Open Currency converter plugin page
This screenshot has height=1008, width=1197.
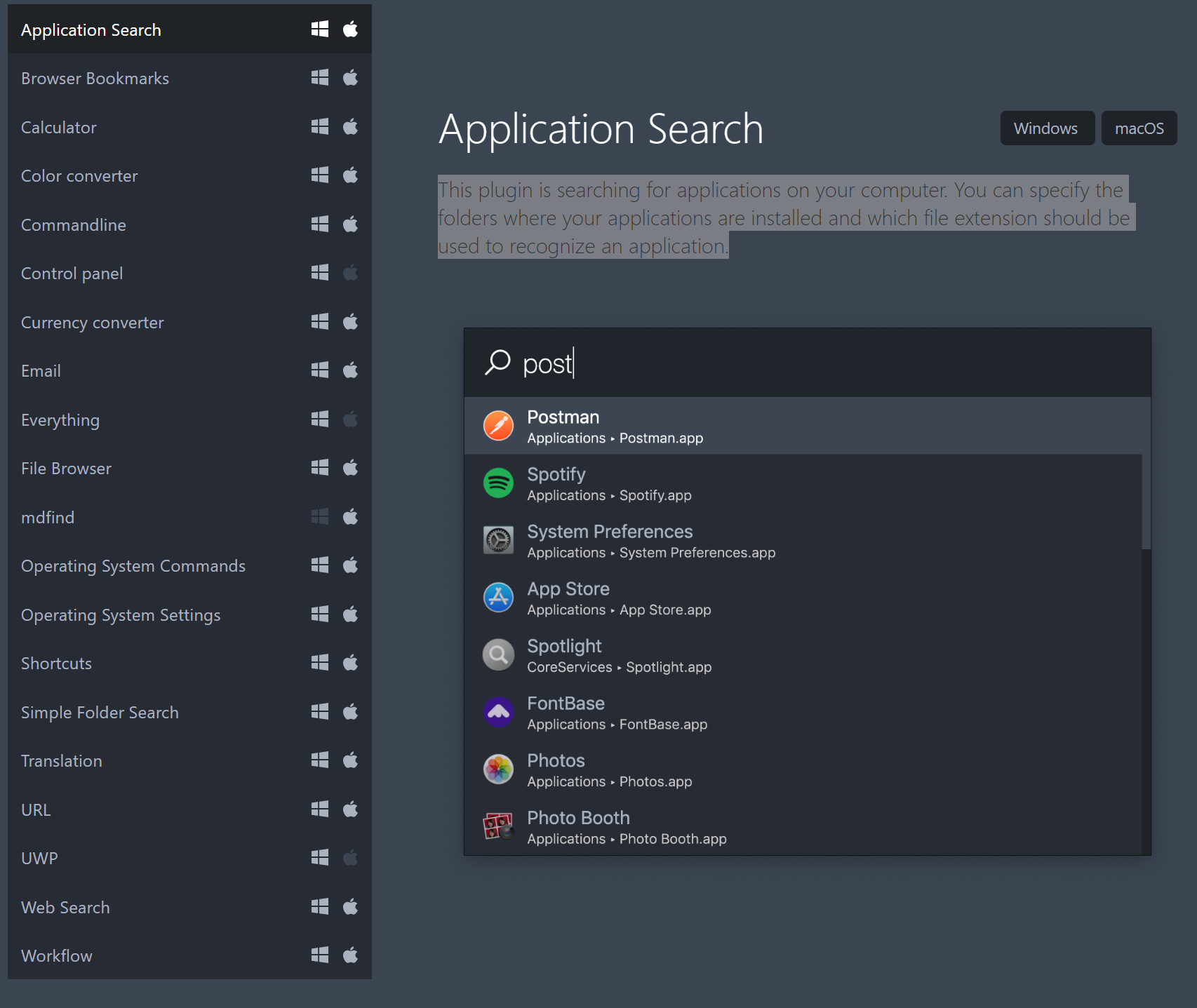pos(189,322)
